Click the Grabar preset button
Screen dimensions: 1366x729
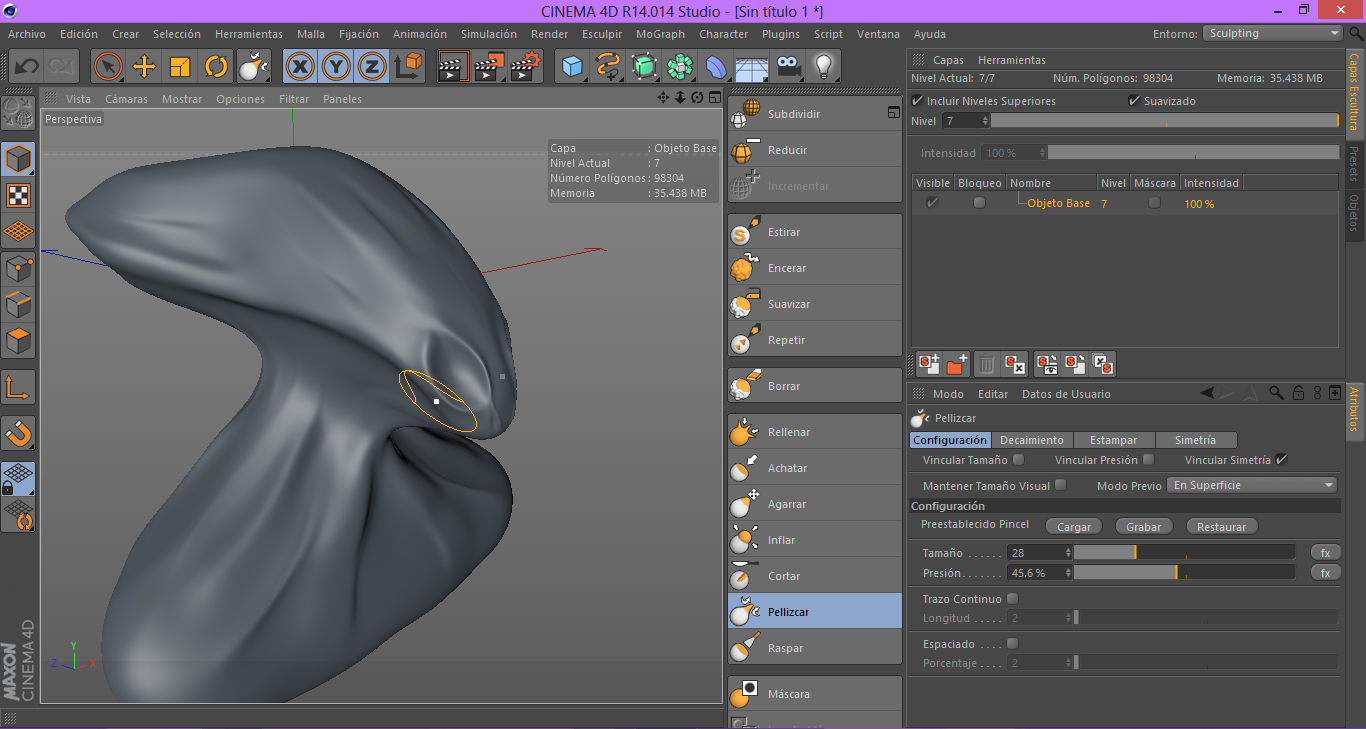pyautogui.click(x=1143, y=527)
